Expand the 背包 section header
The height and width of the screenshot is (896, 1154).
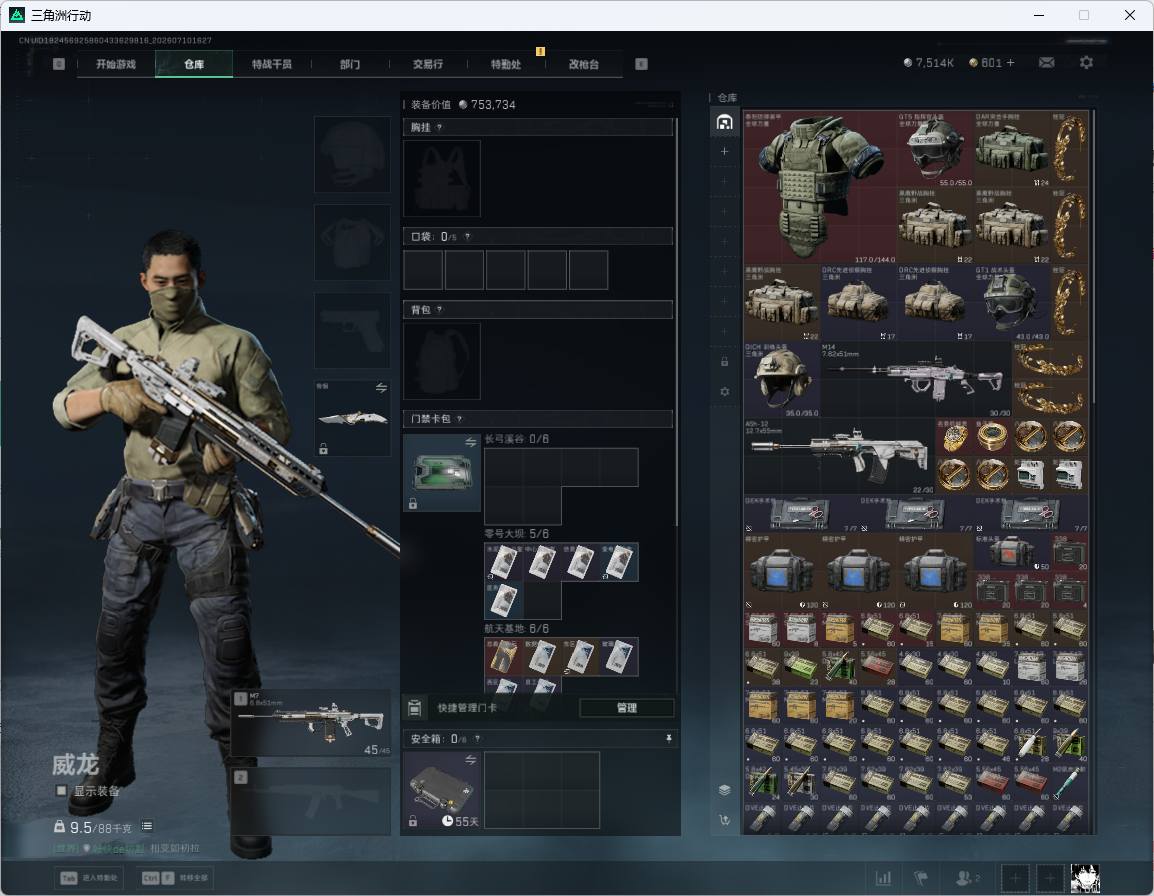click(538, 310)
